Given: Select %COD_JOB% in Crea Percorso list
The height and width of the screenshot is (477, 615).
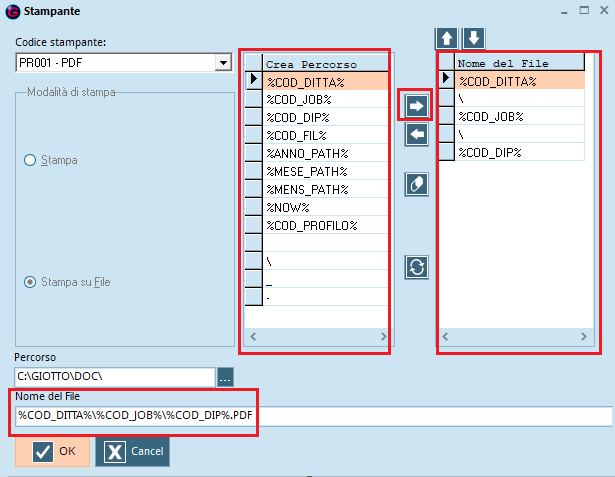Looking at the screenshot, I should [x=325, y=100].
